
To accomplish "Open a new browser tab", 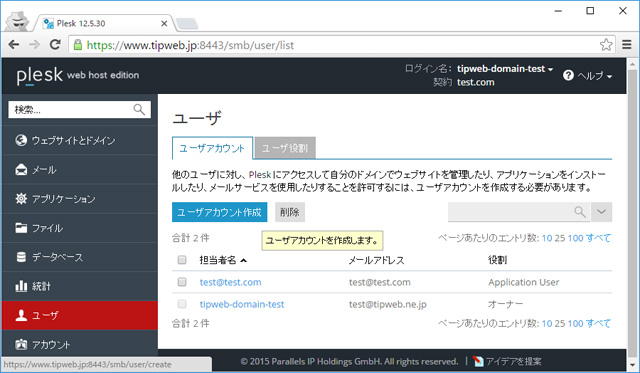I will (187, 24).
